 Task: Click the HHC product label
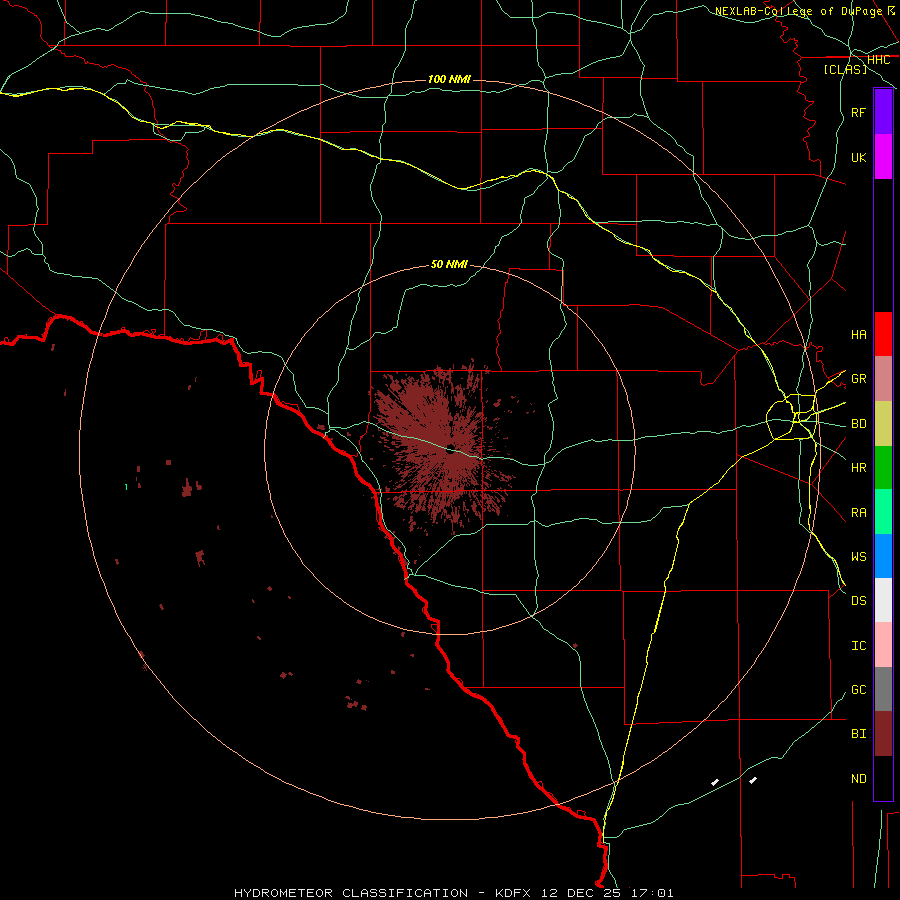(x=878, y=60)
